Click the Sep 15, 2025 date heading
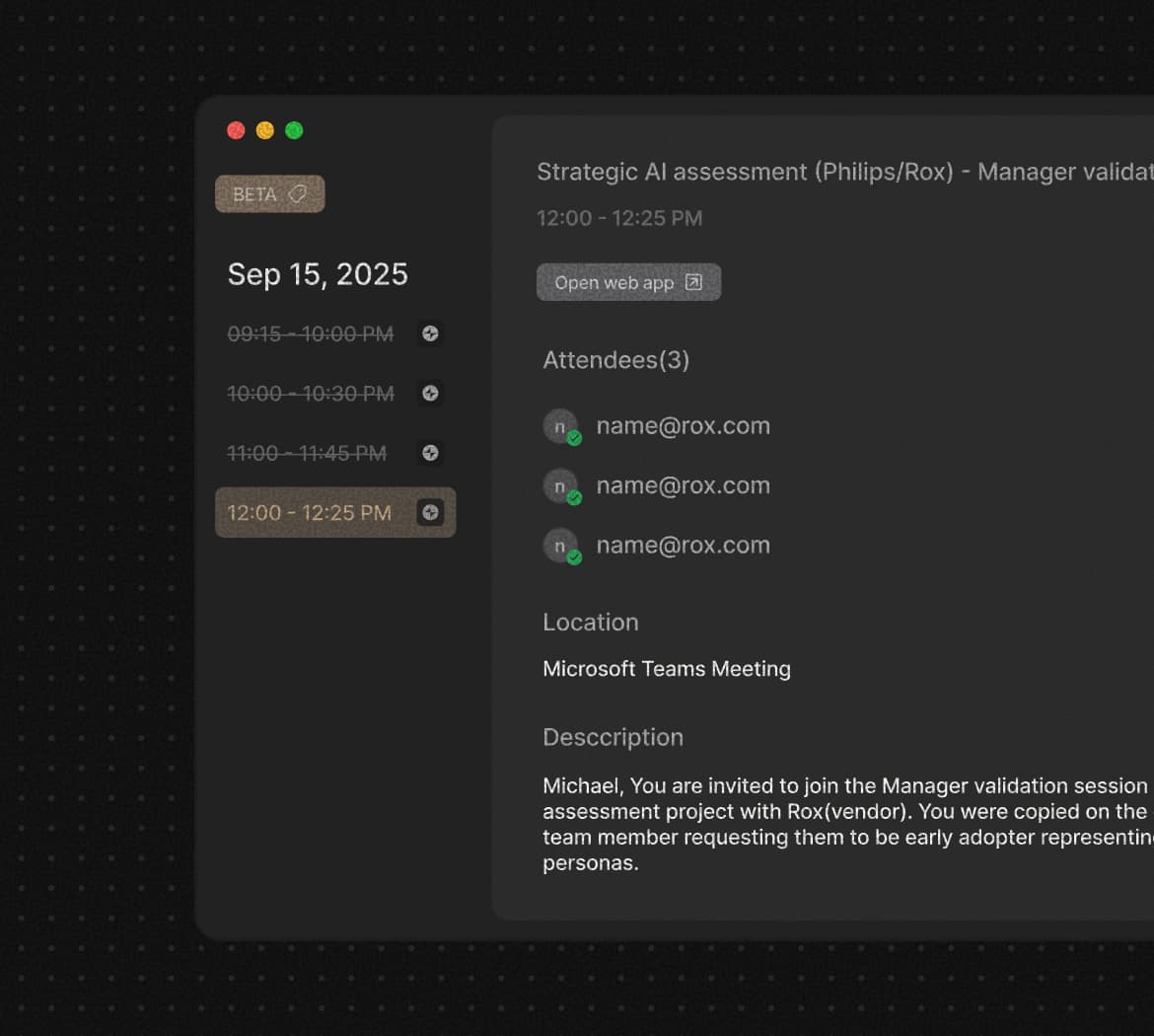The width and height of the screenshot is (1154, 1036). (317, 274)
